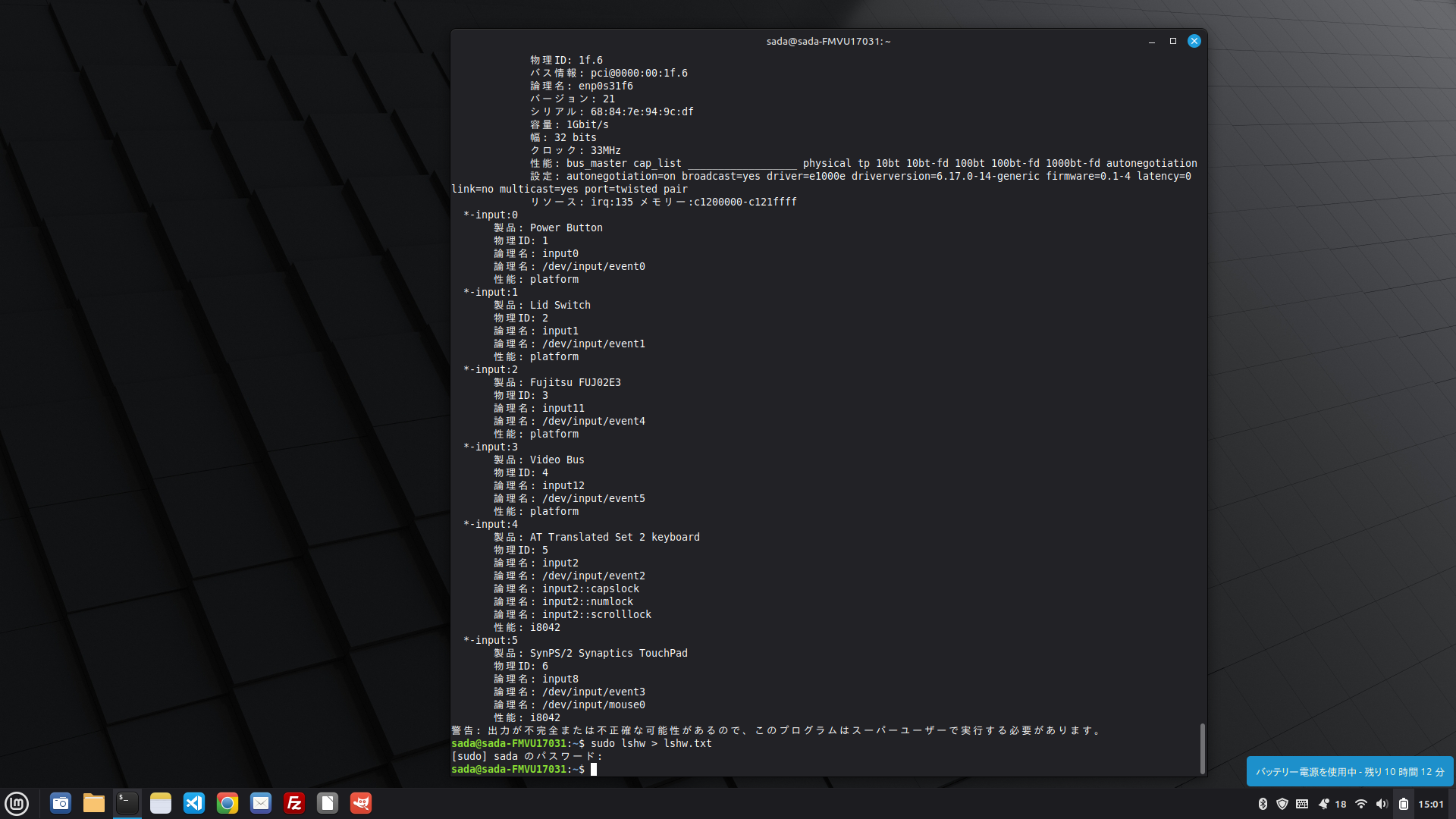The height and width of the screenshot is (819, 1456).
Task: Click the update manager shield icon
Action: [x=1282, y=804]
